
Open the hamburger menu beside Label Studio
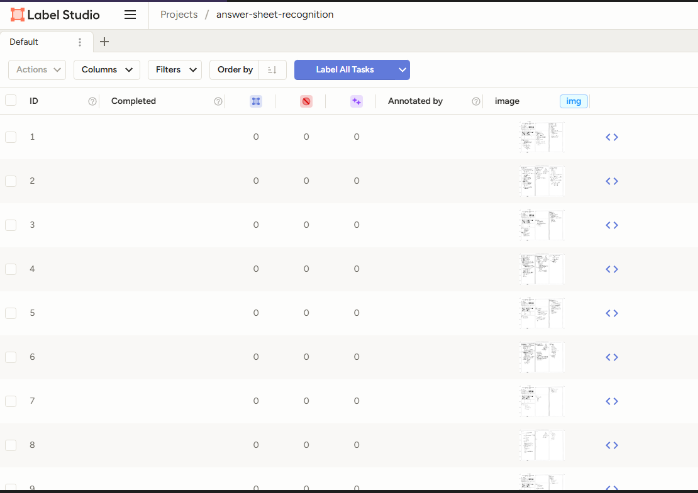pos(130,15)
